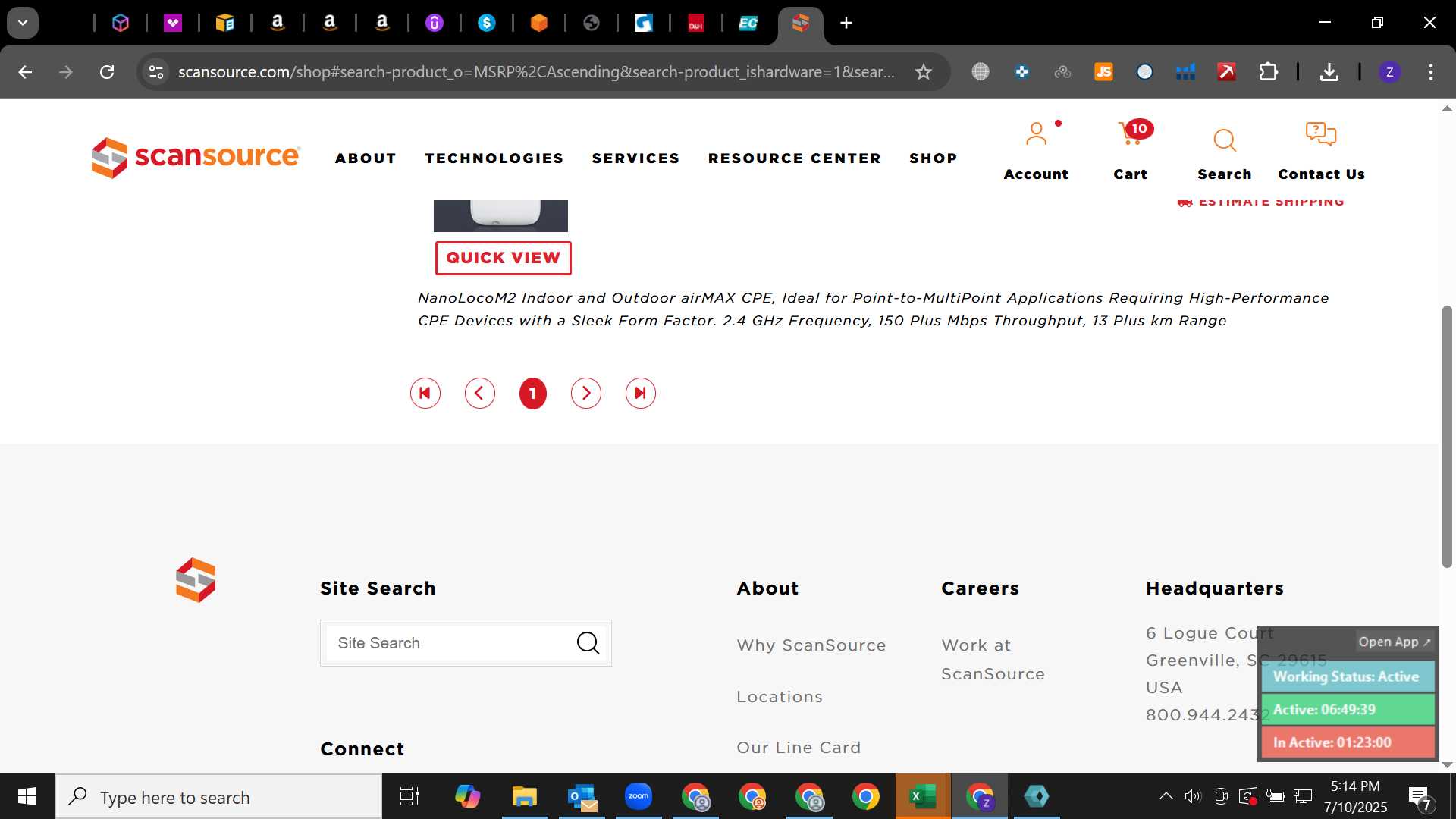The width and height of the screenshot is (1456, 819).
Task: Click the ESTIMATE SHIPPING link
Action: 1260,202
